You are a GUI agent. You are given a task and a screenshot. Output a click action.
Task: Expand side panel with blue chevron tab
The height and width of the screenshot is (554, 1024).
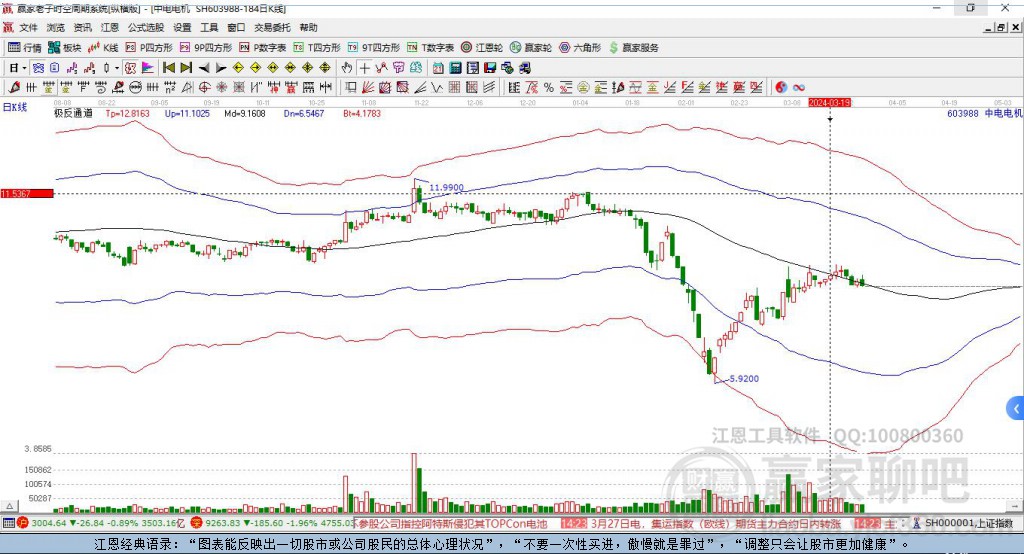tap(1016, 409)
